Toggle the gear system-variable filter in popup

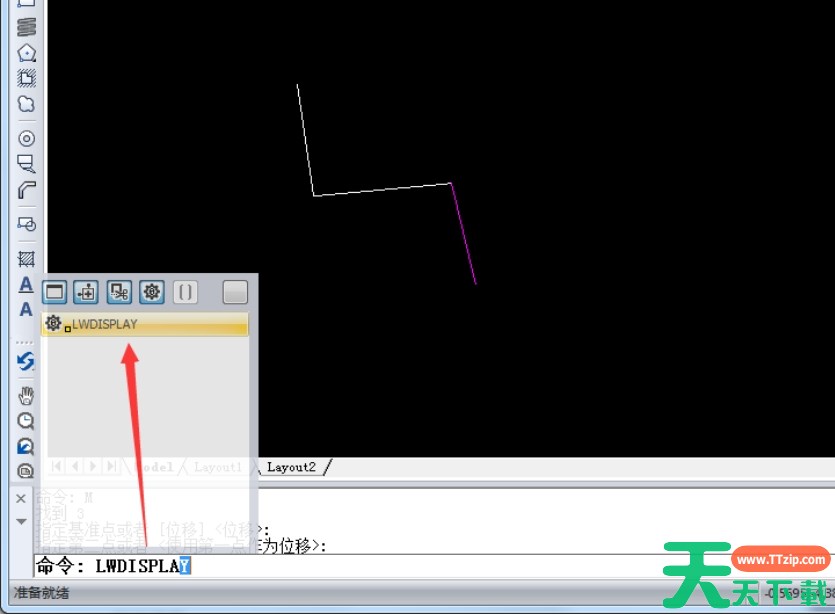pyautogui.click(x=152, y=292)
